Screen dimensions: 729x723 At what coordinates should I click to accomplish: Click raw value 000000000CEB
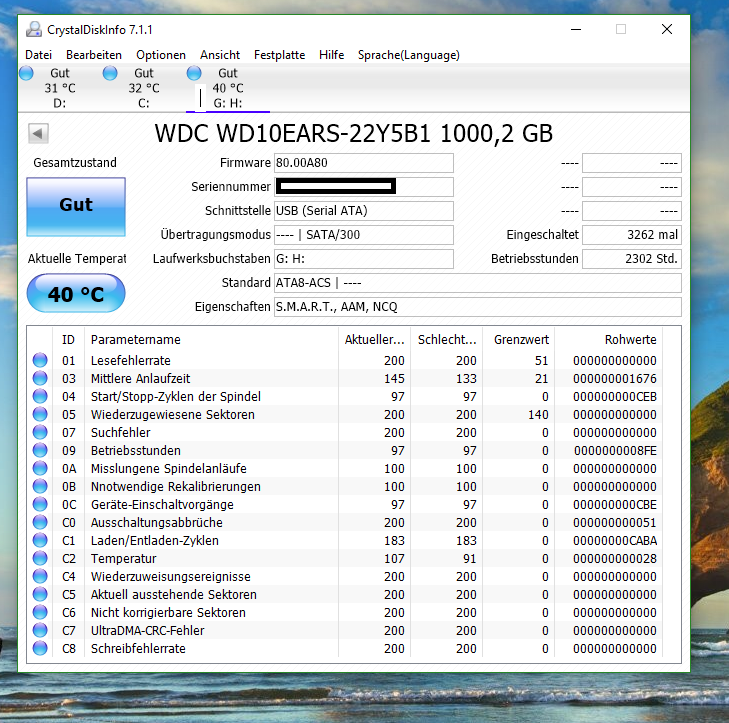tap(615, 397)
